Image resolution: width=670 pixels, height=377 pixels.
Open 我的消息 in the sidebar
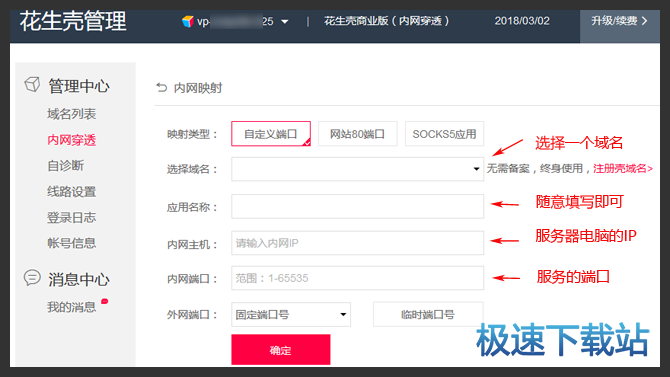71,307
